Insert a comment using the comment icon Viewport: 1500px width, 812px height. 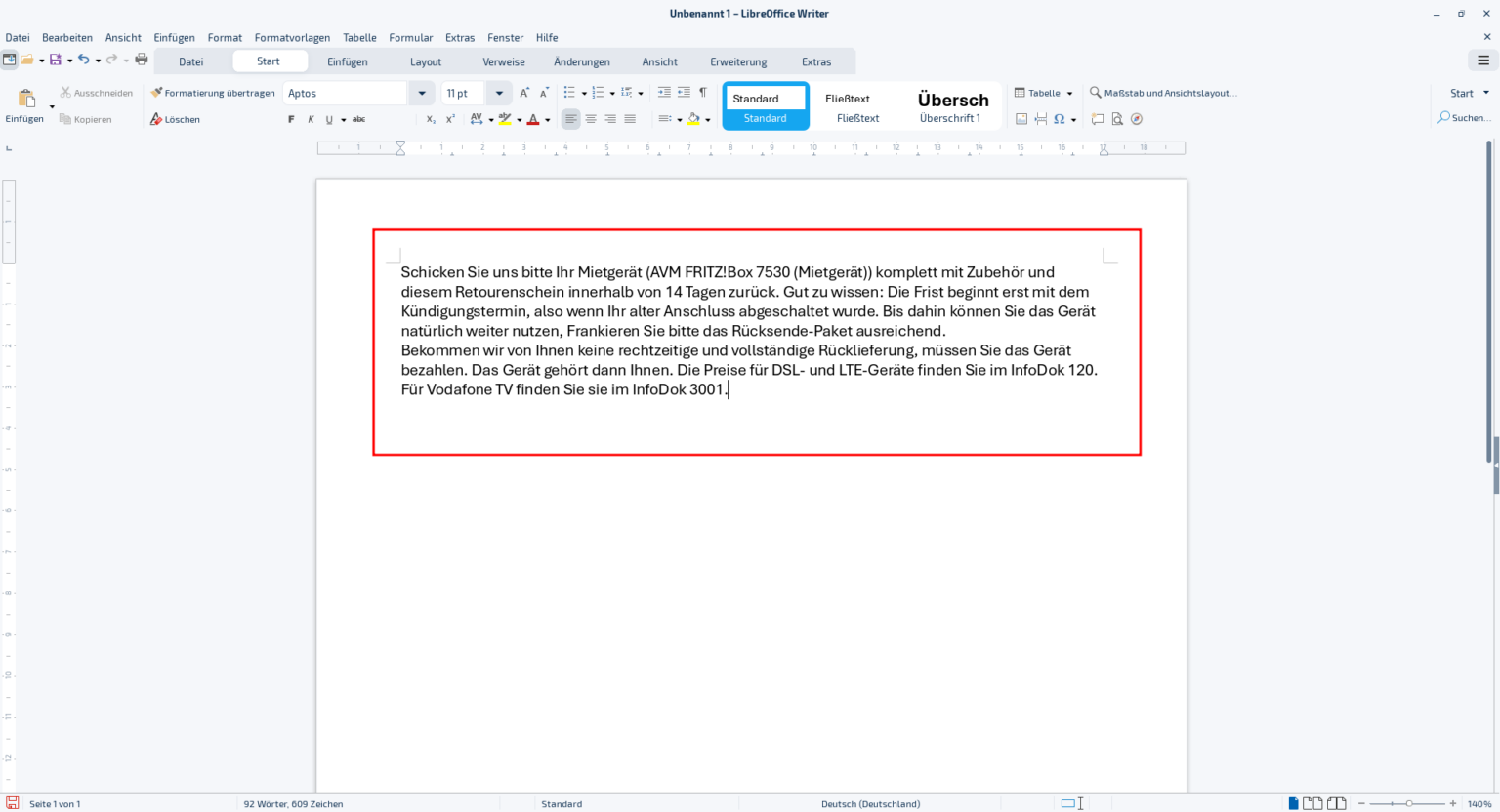tap(1098, 118)
